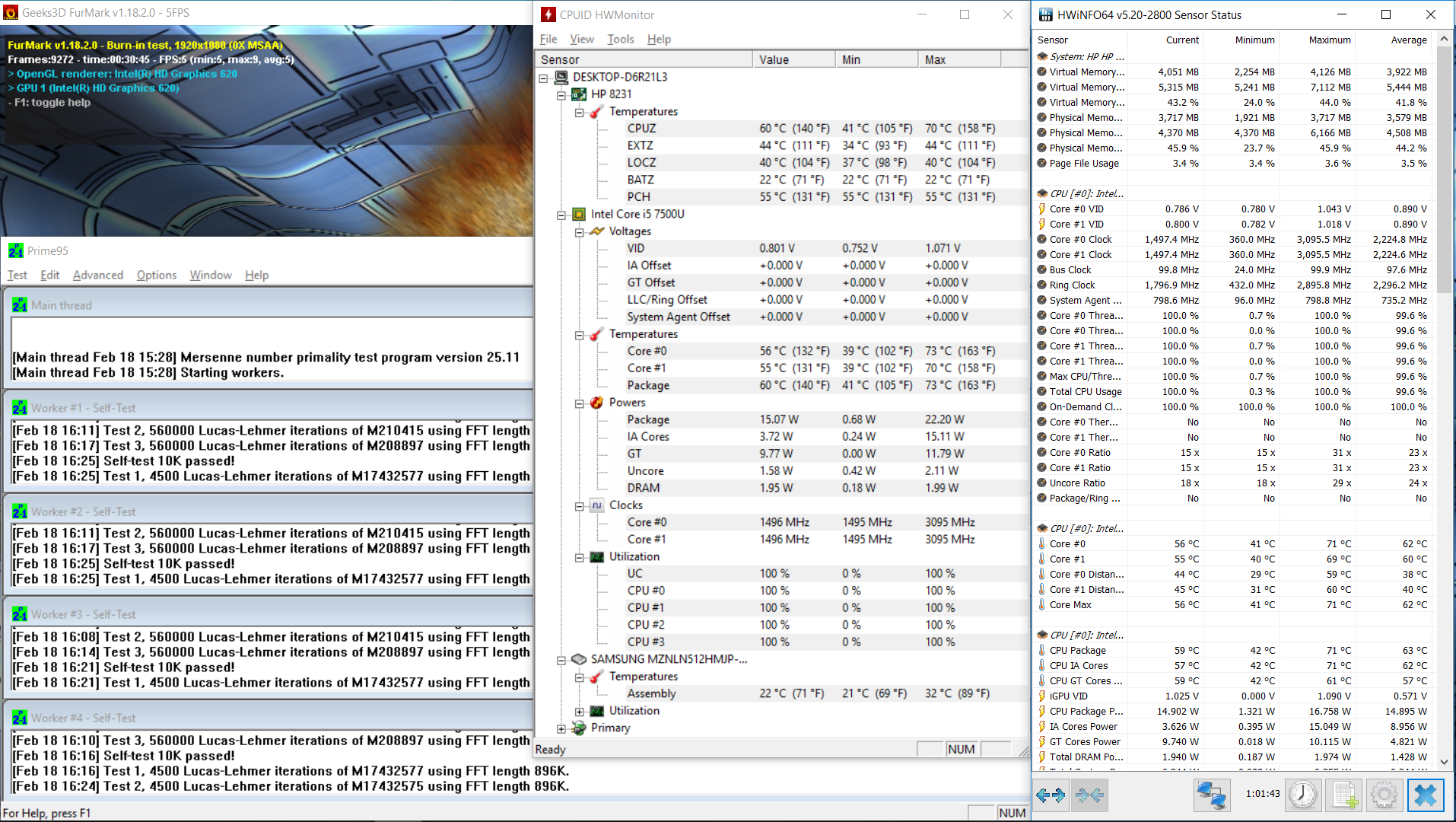Screen dimensions: 1456x822
Task: Expand the SAMSUNG Utilization node
Action: click(x=580, y=712)
